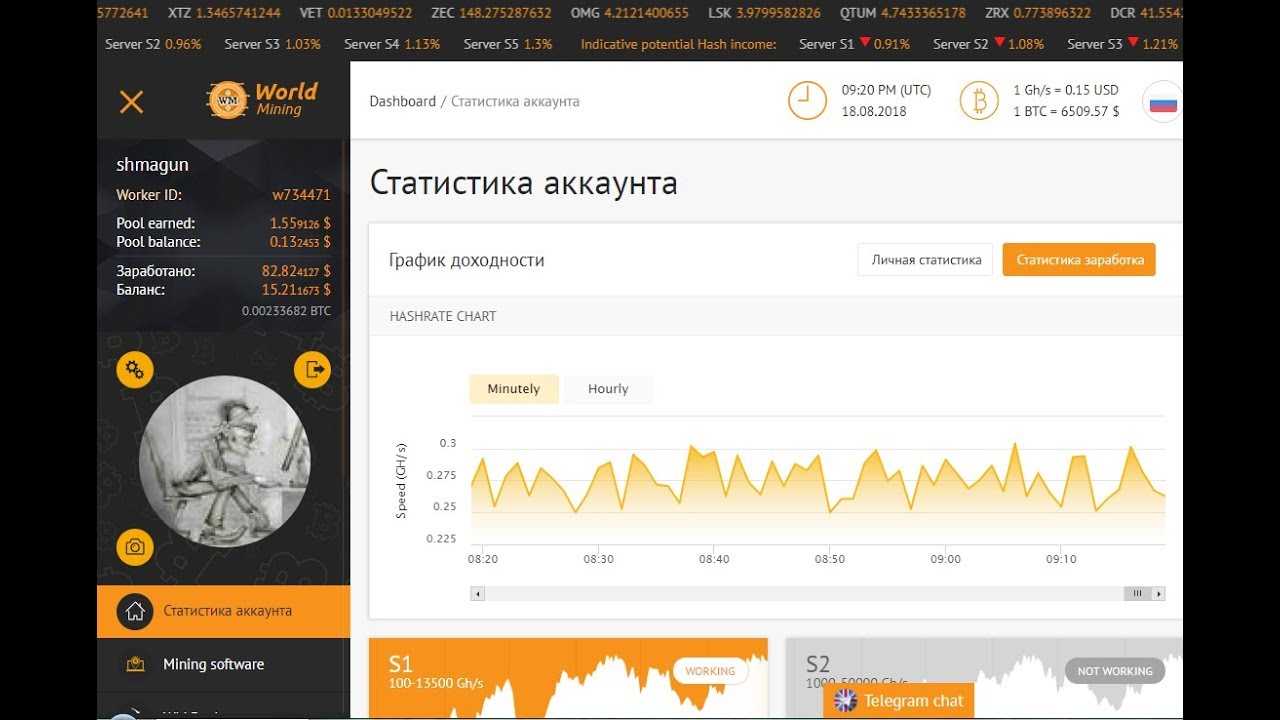Click the camera icon to change avatar
The image size is (1280, 720).
(135, 547)
